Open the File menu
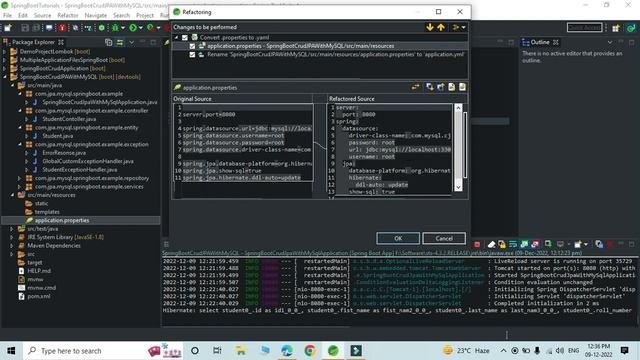 tap(7, 15)
